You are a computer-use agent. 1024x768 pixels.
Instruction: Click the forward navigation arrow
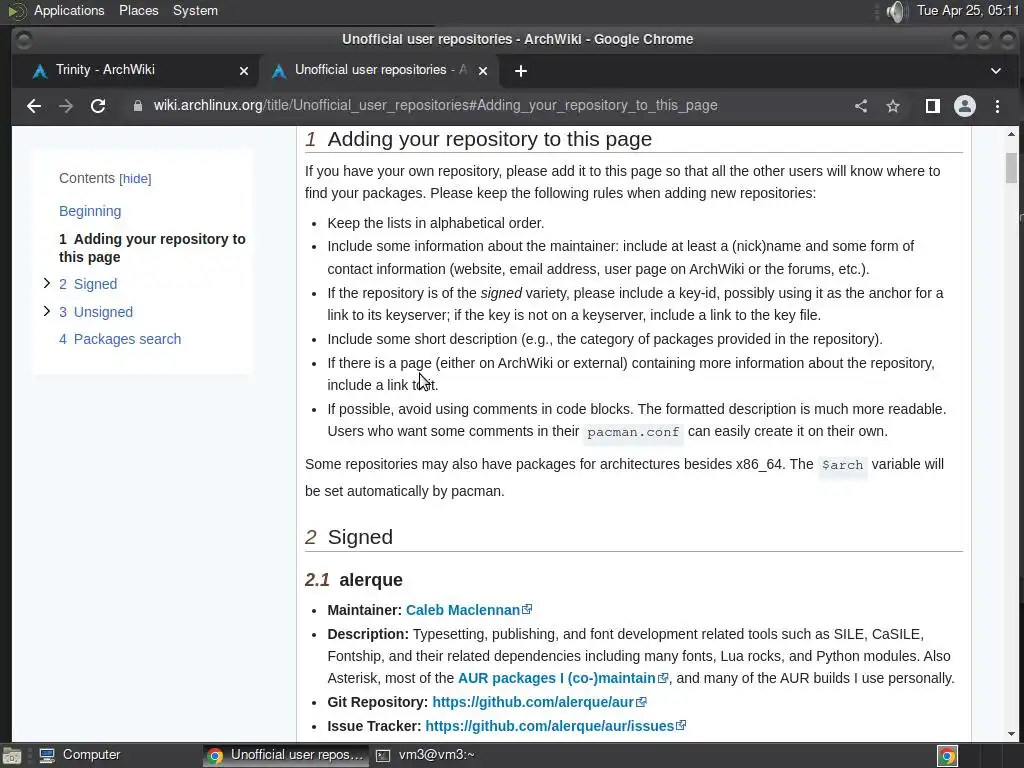pos(66,106)
